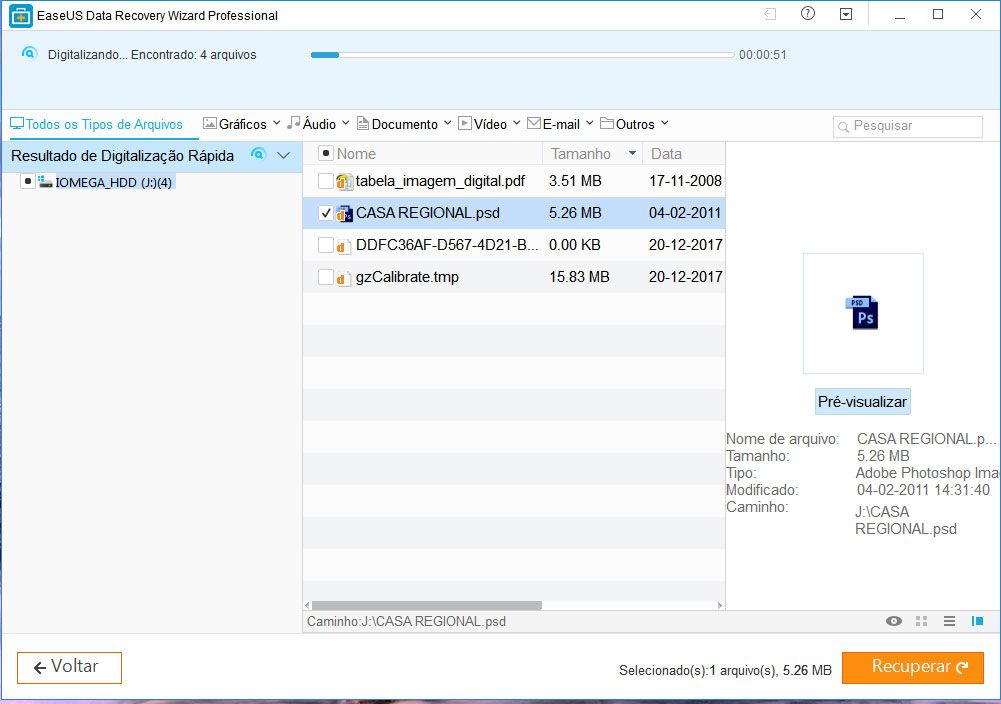Screen dimensions: 1001x704
Task: Click the large PSD file thumbnail
Action: 863,313
